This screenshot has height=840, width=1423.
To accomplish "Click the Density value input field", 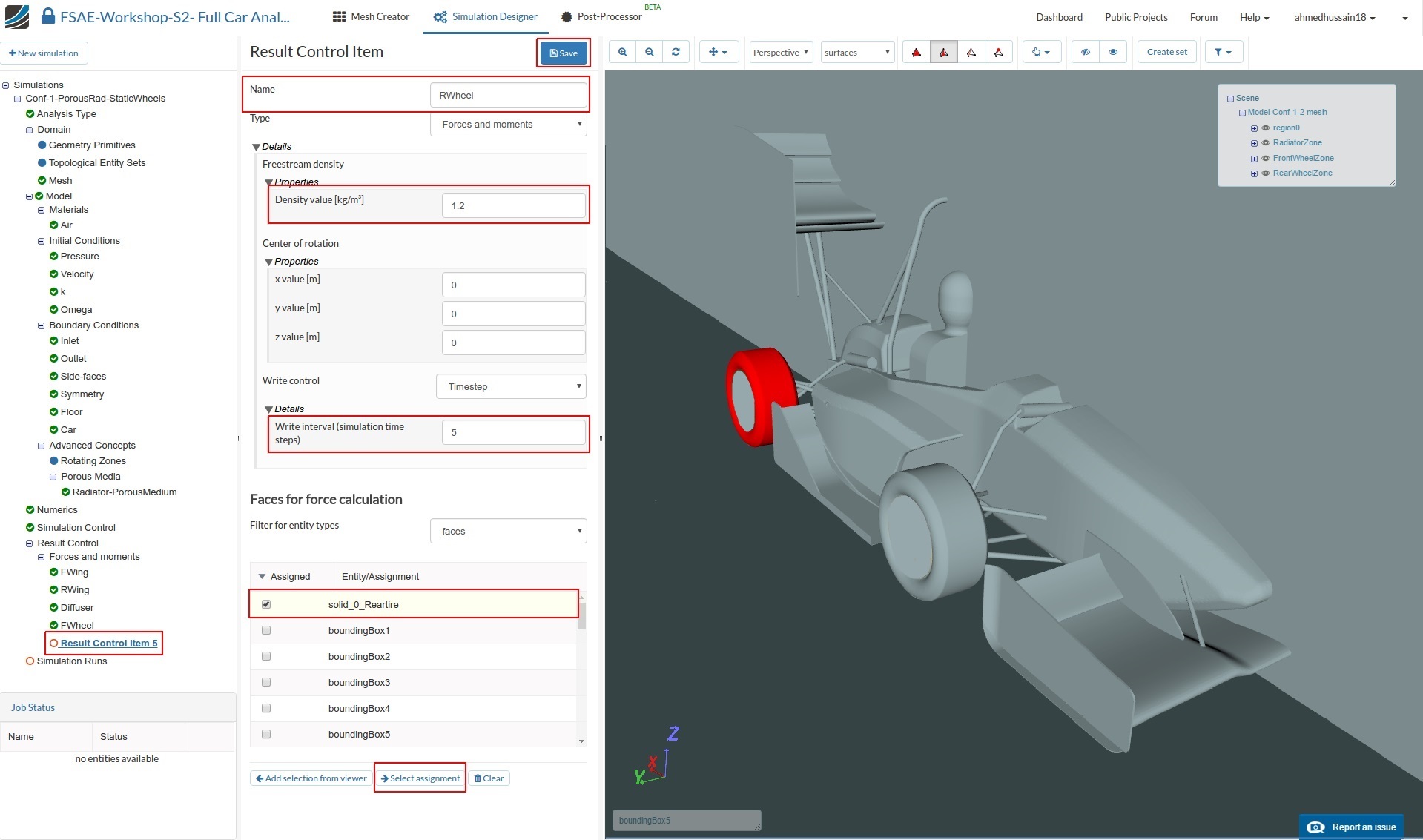I will [513, 205].
